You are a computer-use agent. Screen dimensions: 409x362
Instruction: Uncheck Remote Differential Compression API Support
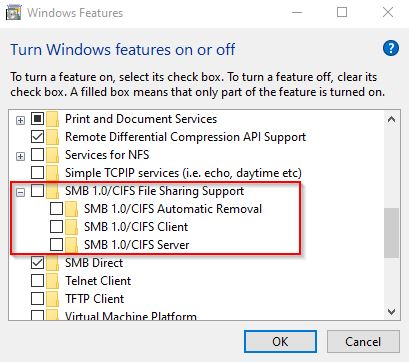pyautogui.click(x=37, y=137)
